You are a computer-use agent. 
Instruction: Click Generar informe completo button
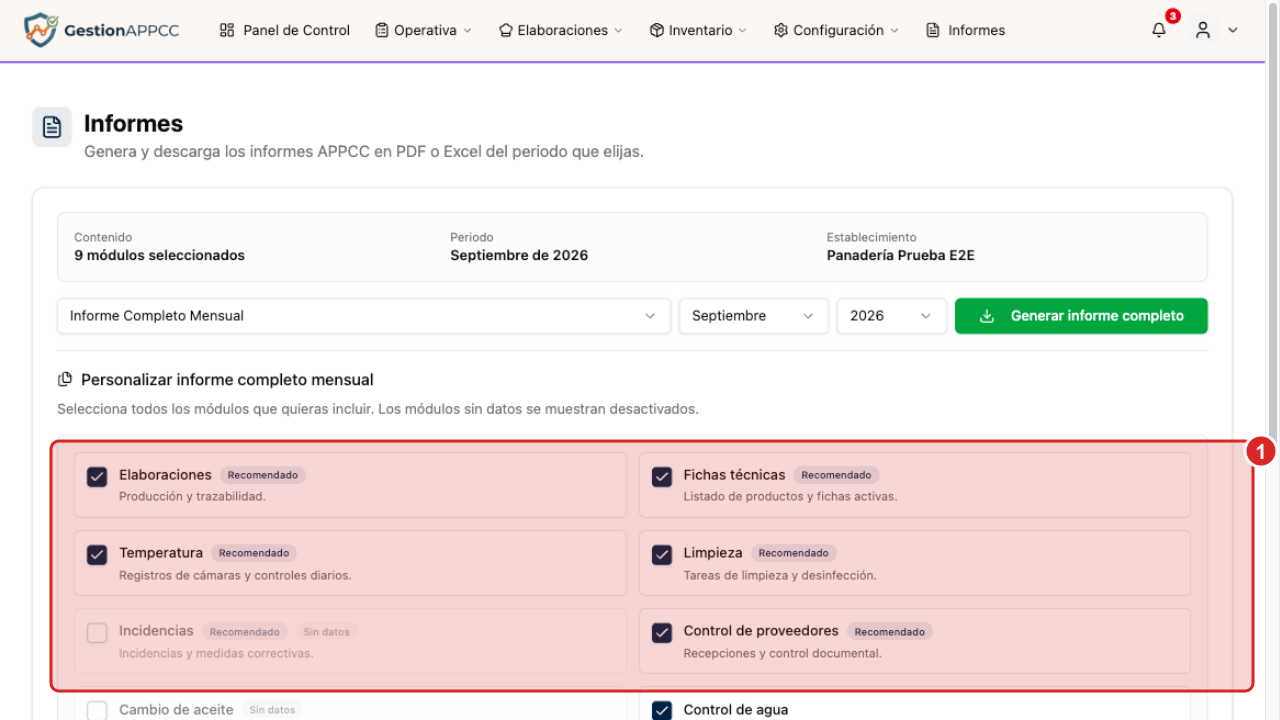click(1081, 316)
